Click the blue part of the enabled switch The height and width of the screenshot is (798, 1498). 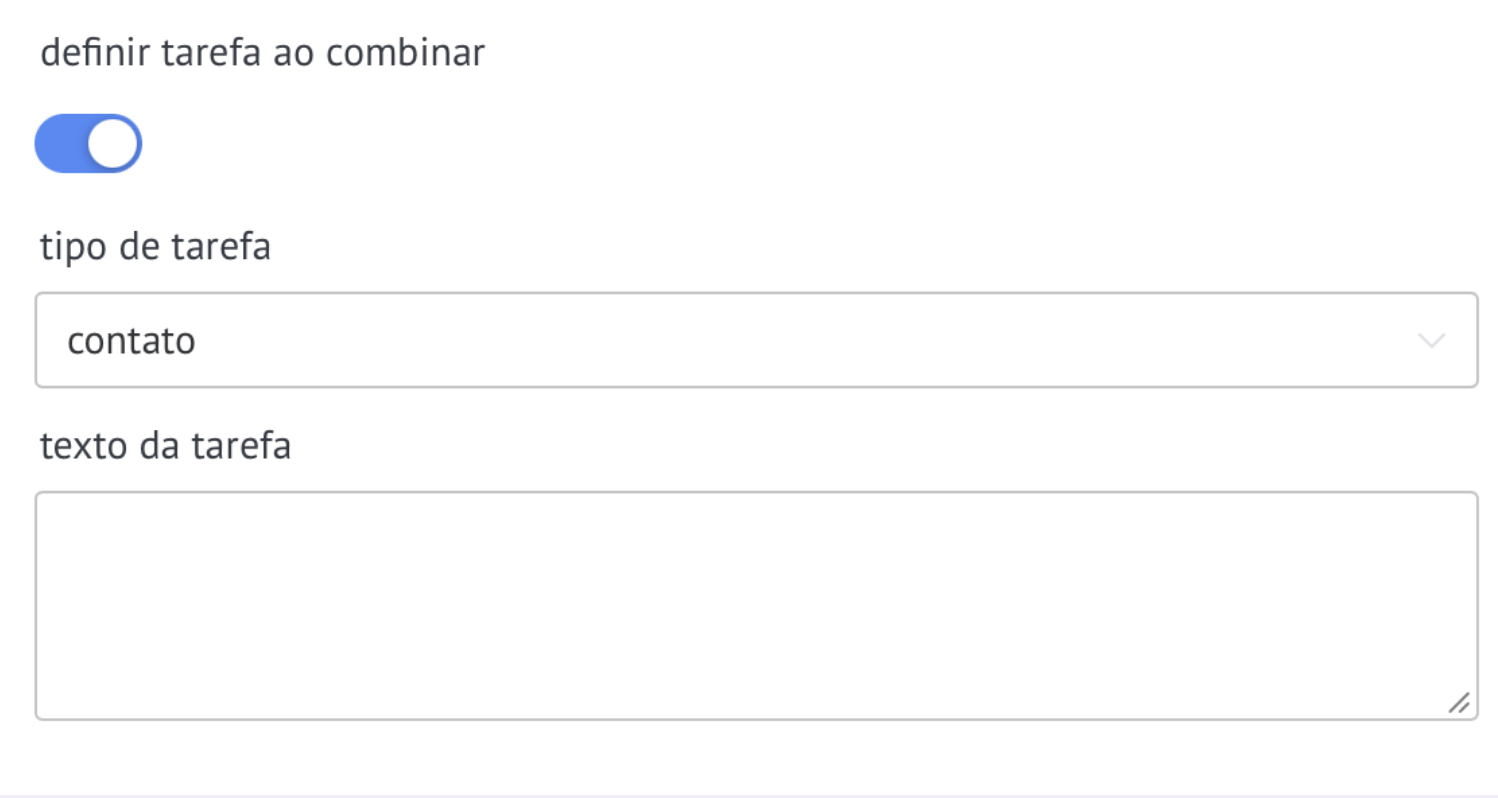pos(60,143)
